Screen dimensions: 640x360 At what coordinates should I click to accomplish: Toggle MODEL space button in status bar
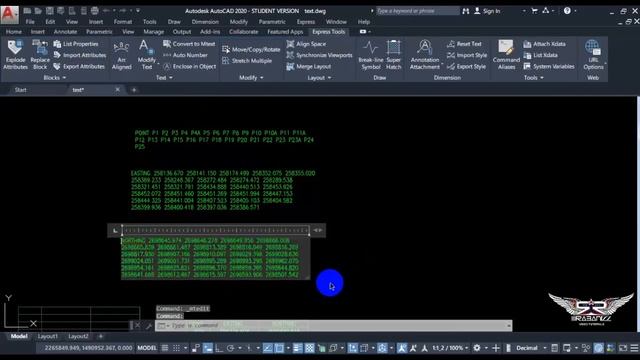(x=147, y=348)
